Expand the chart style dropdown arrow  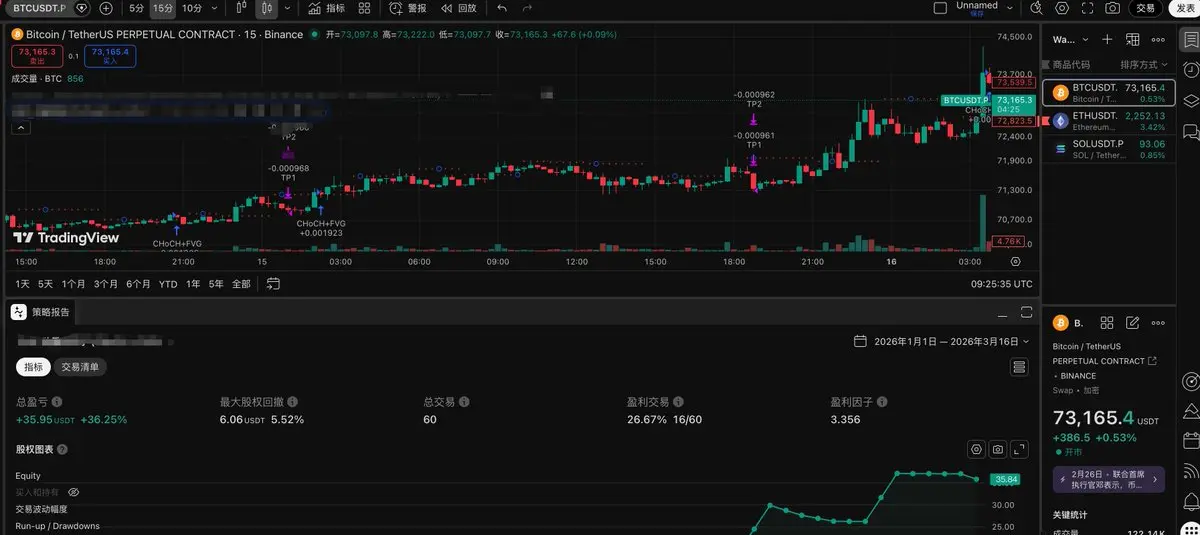coord(288,8)
